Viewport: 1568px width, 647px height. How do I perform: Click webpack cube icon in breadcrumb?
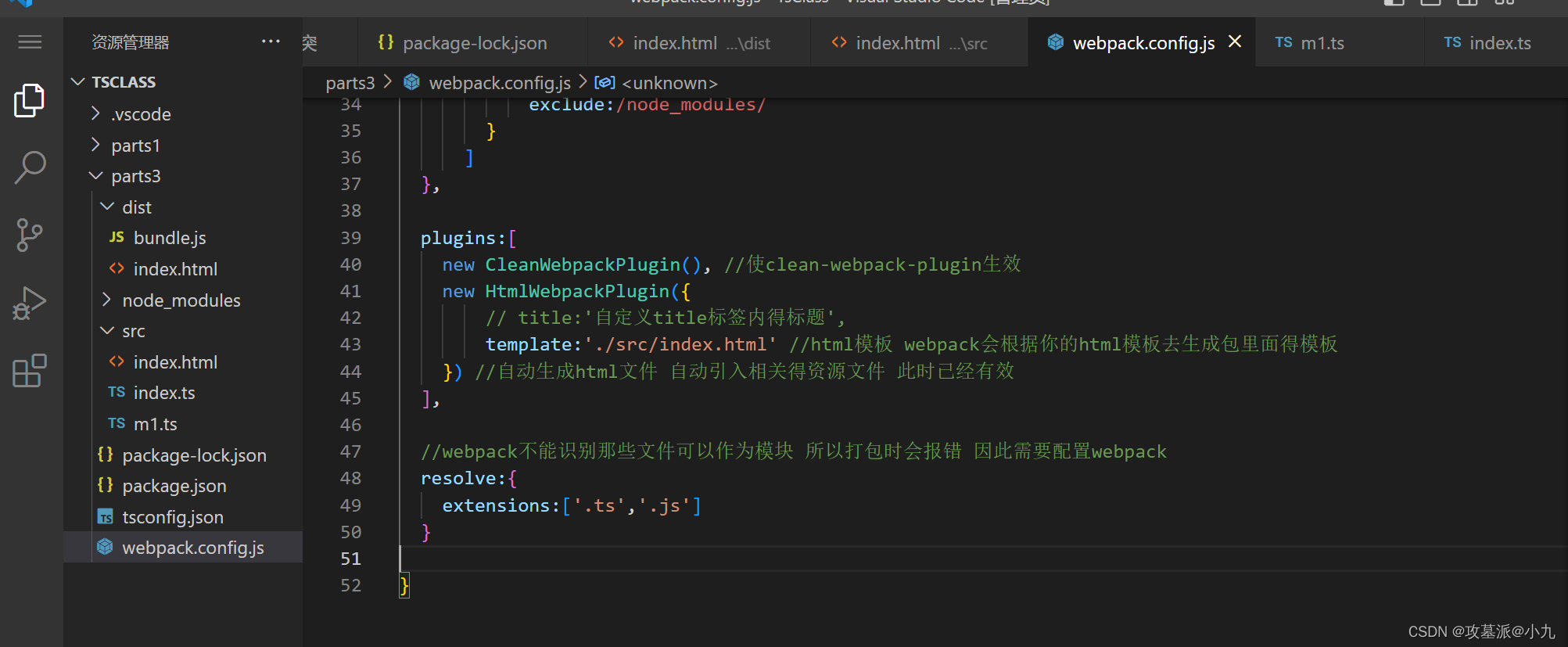pos(412,82)
